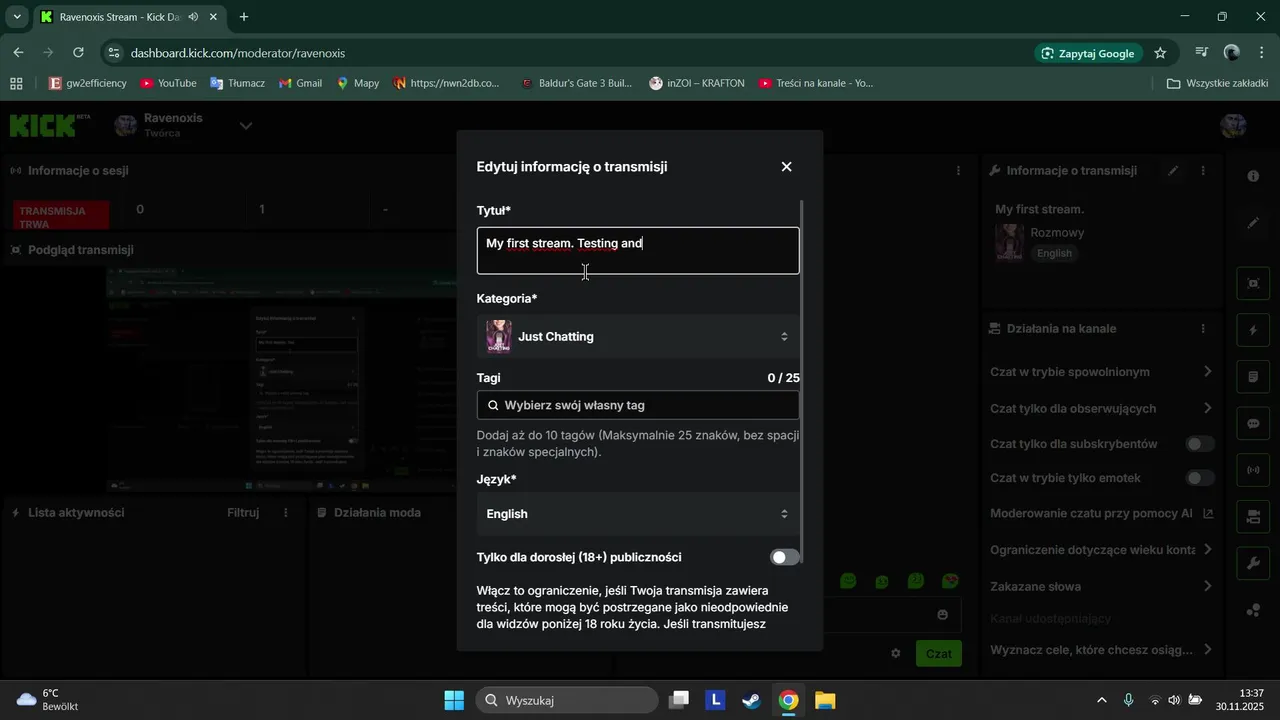
Task: Open File Explorer from the taskbar
Action: click(825, 700)
